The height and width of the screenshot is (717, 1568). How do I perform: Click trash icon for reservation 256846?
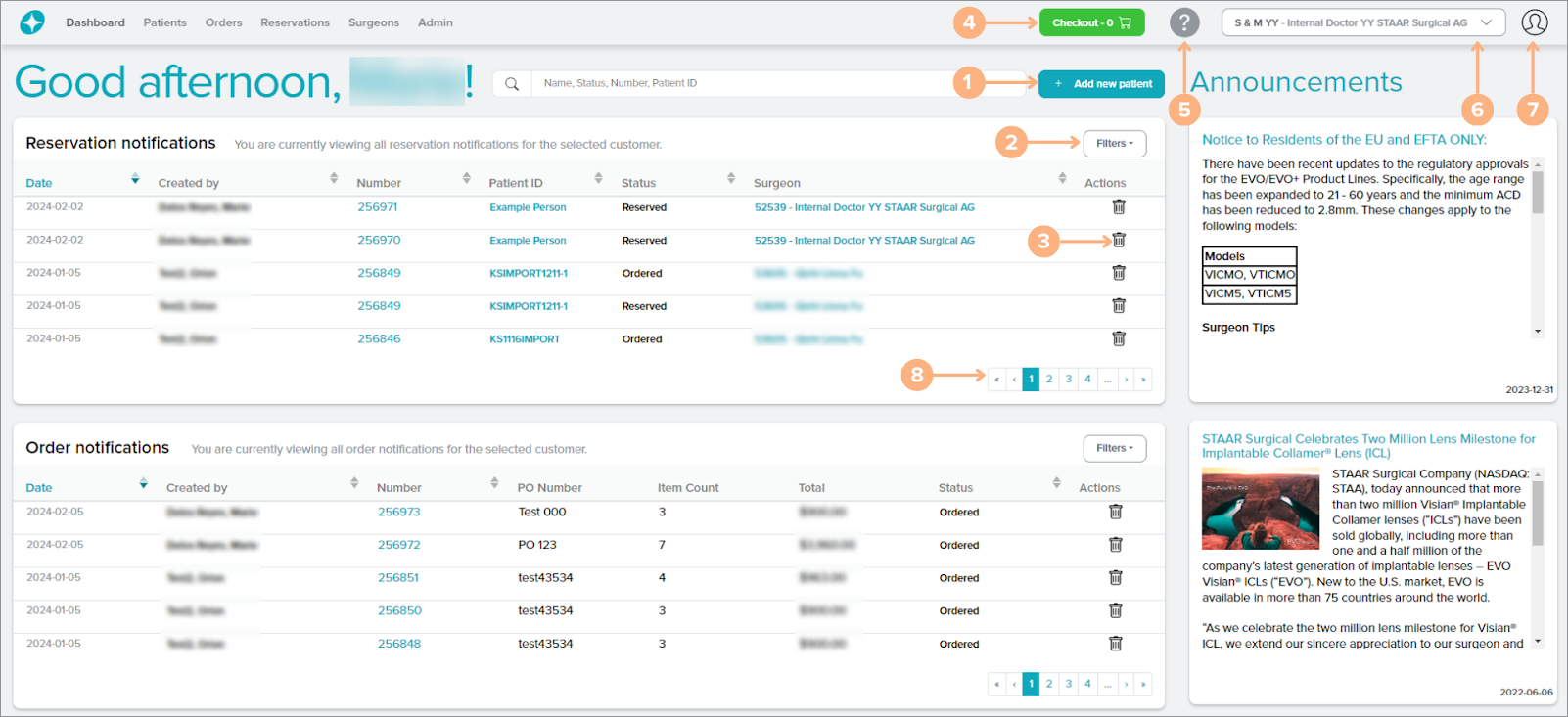(x=1119, y=339)
